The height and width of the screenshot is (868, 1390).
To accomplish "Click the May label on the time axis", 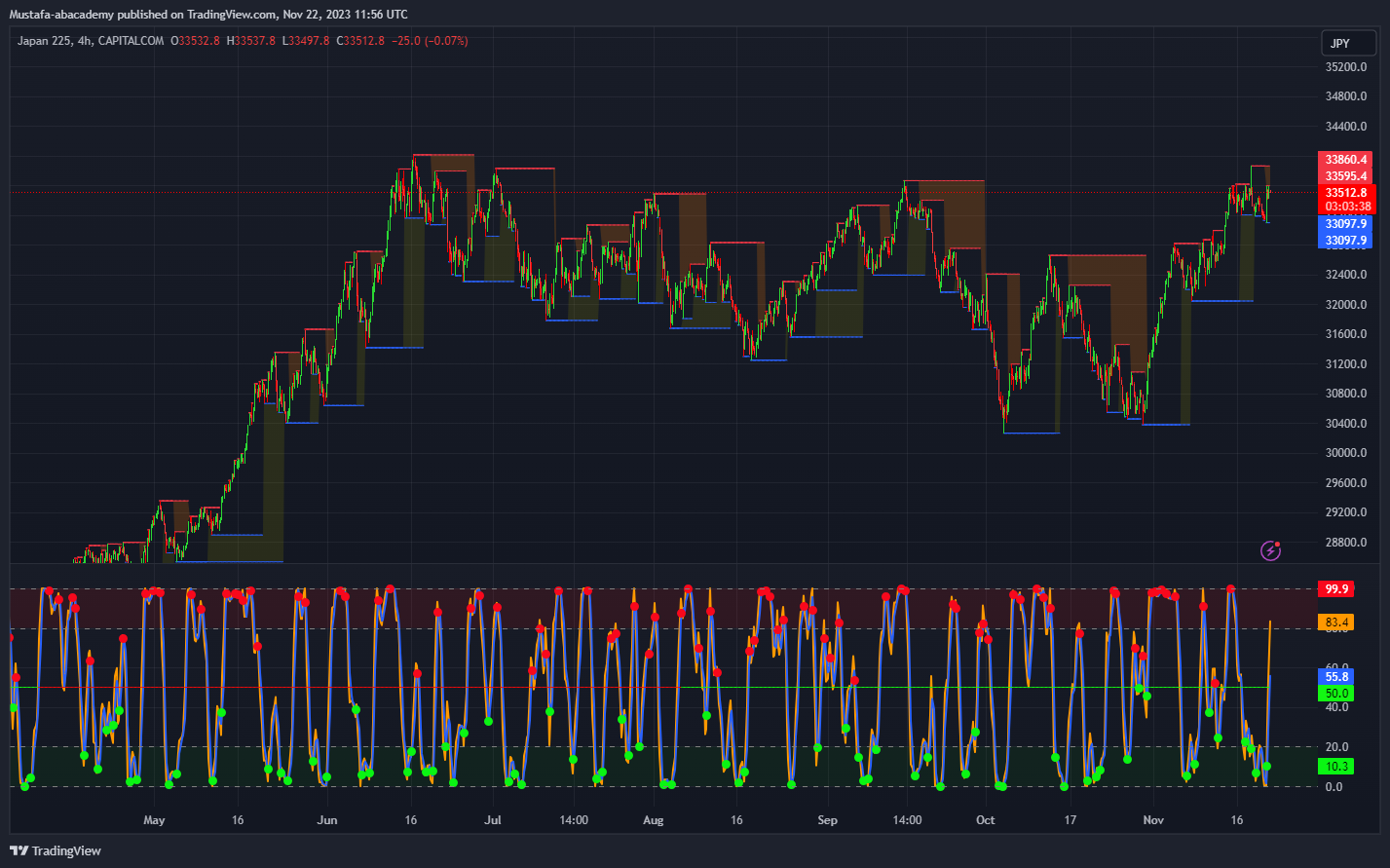I will (154, 820).
